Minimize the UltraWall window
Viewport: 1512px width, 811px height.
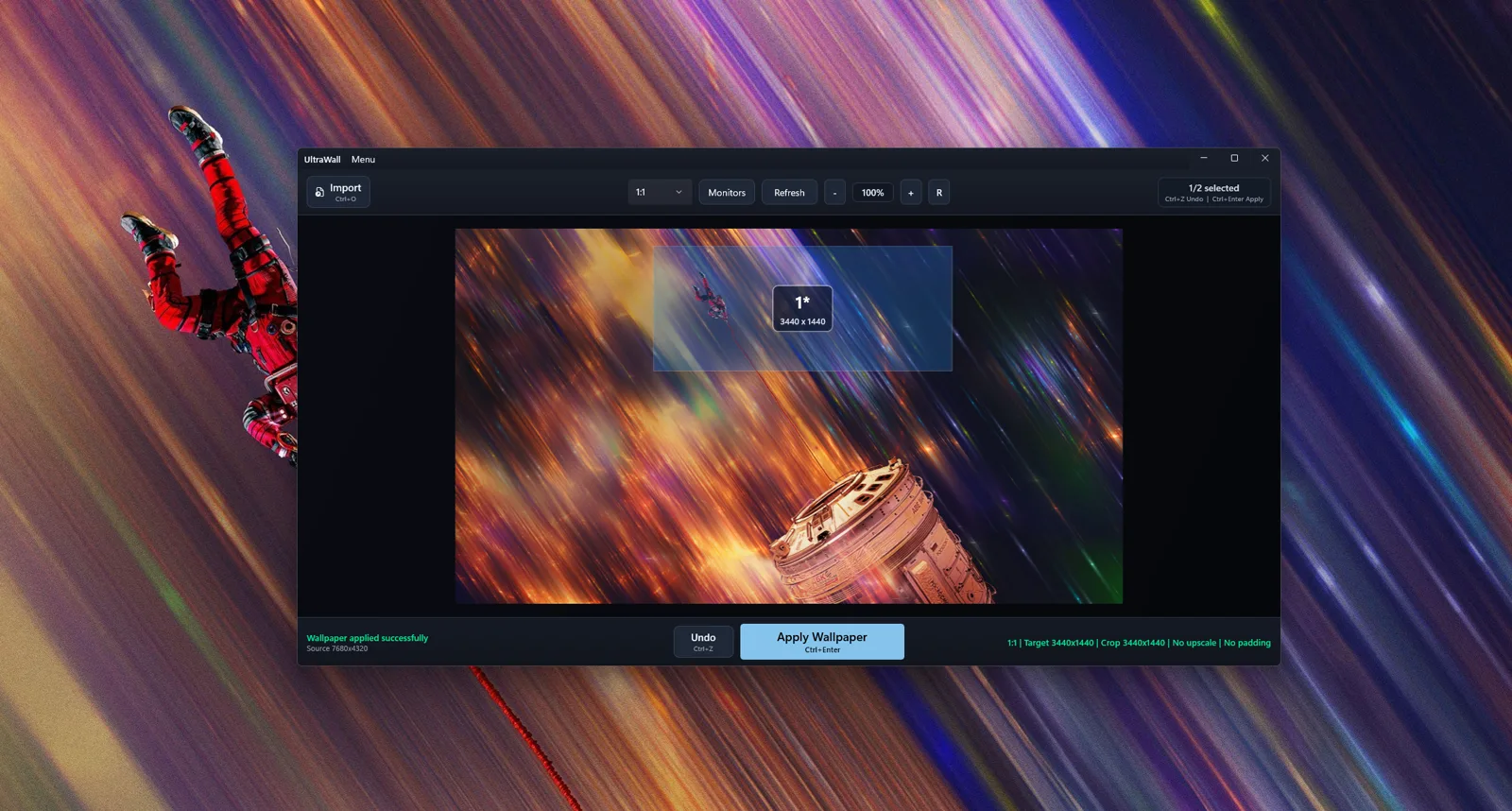click(1204, 158)
